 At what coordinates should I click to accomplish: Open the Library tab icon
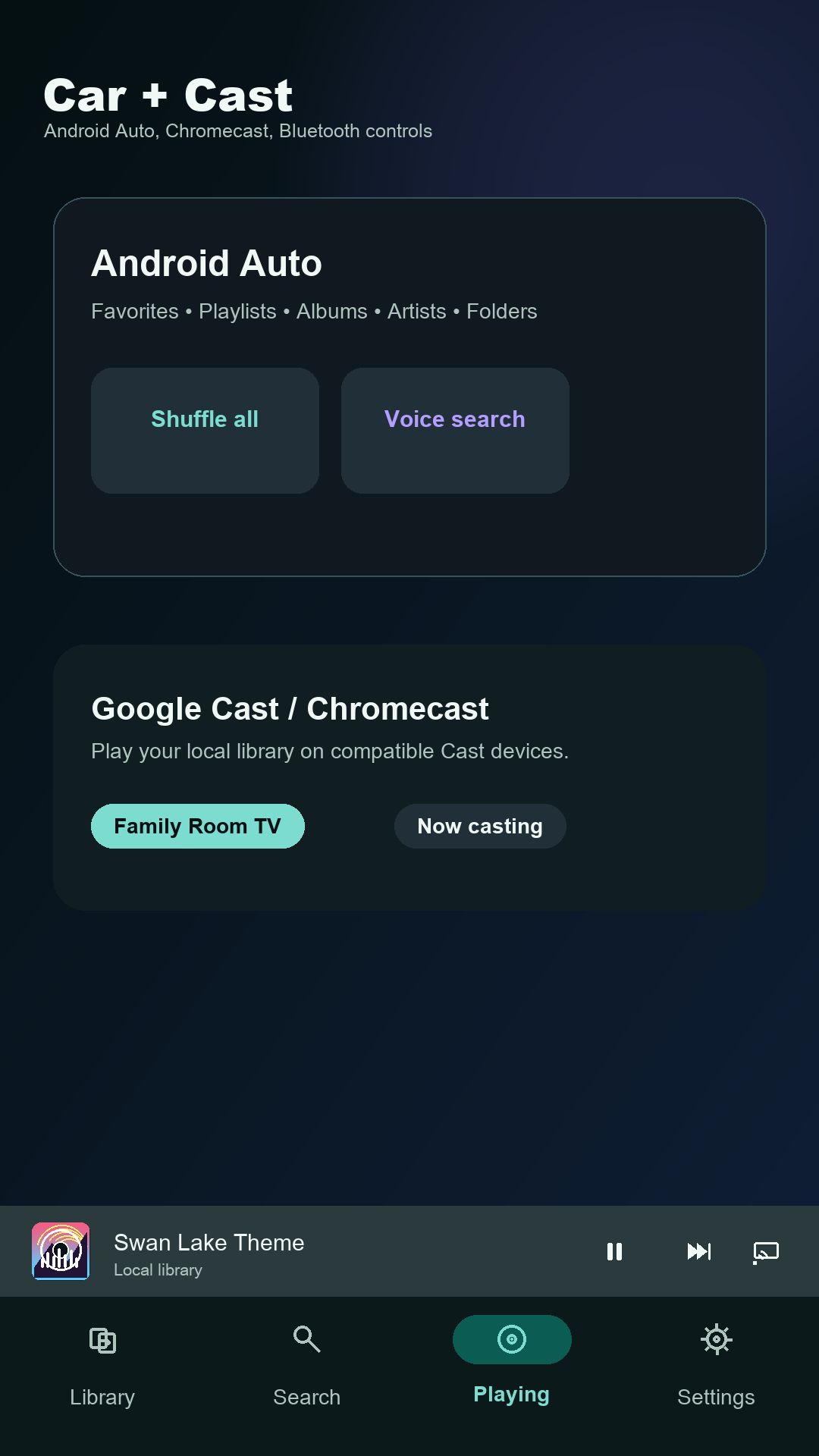tap(102, 1340)
